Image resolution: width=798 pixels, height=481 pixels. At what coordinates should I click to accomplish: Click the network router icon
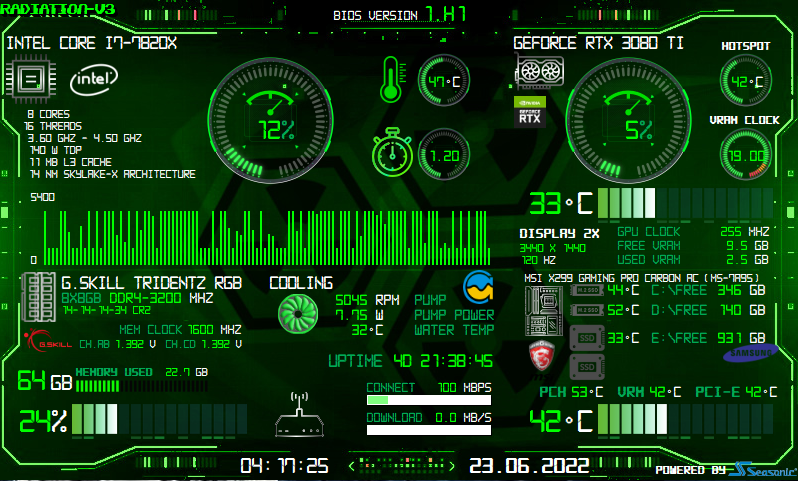point(300,416)
